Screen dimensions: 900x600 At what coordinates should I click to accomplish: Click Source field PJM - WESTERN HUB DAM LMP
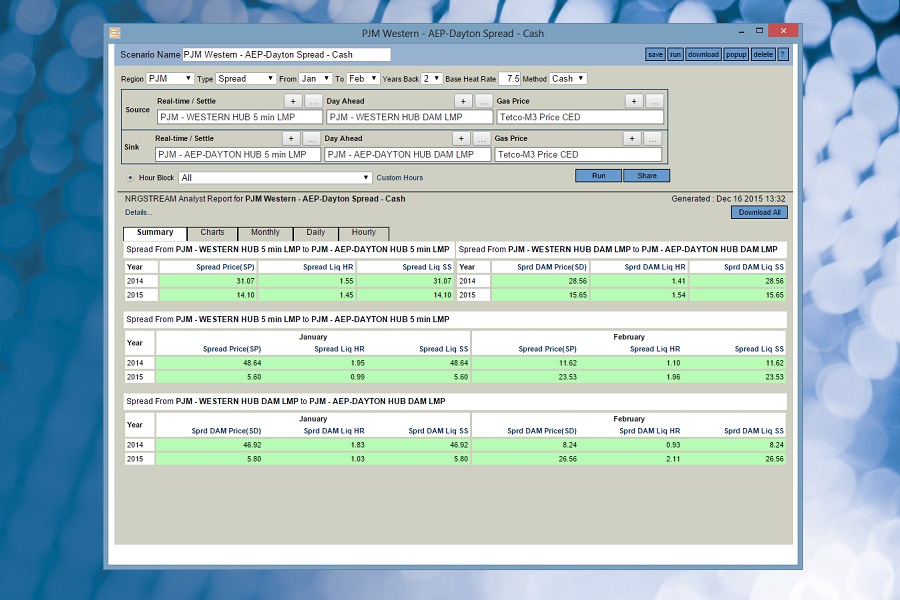click(410, 117)
